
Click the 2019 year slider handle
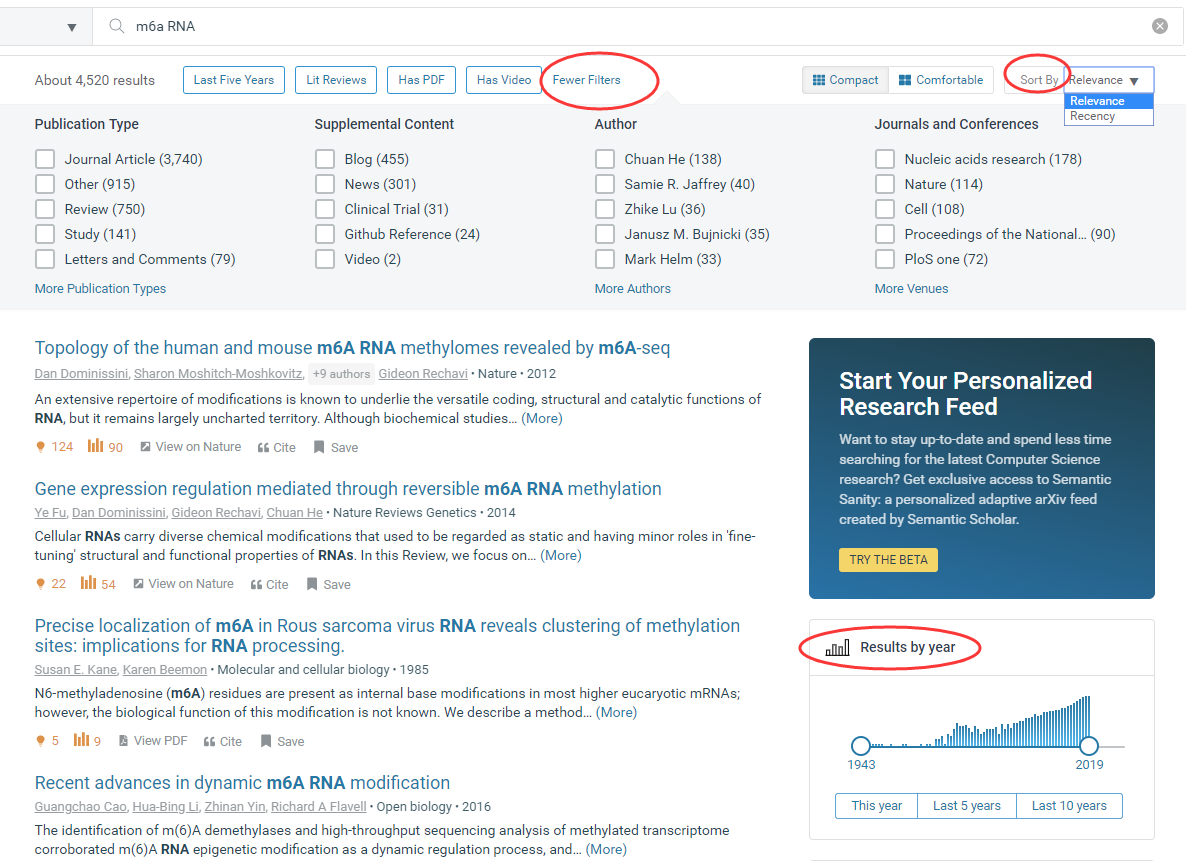tap(1089, 746)
